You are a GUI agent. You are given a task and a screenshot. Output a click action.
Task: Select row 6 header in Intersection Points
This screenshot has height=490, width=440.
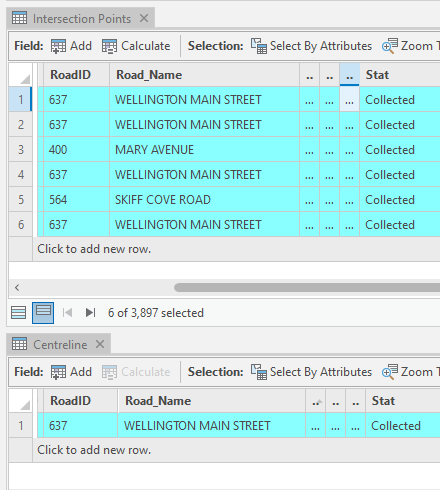click(x=21, y=224)
